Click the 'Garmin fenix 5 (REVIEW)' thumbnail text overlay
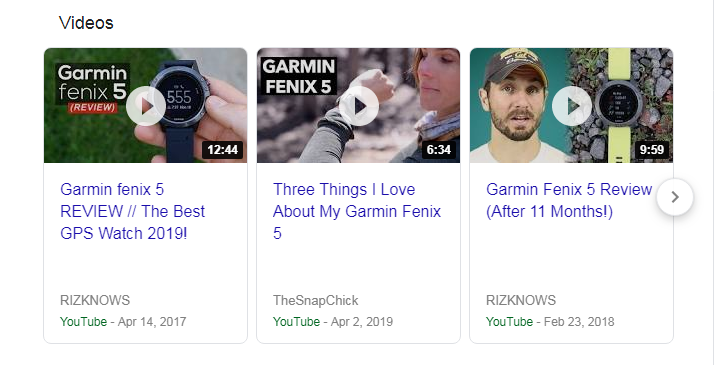 [x=92, y=88]
